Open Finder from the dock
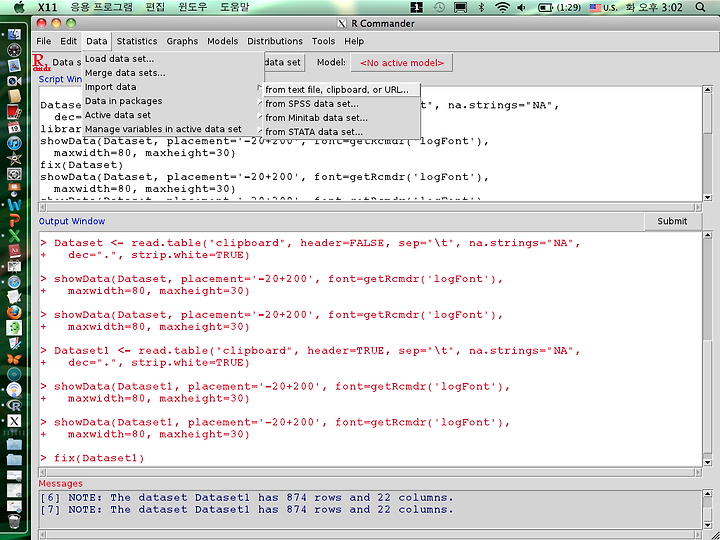Screen dimensions: 720x540 click(14, 35)
